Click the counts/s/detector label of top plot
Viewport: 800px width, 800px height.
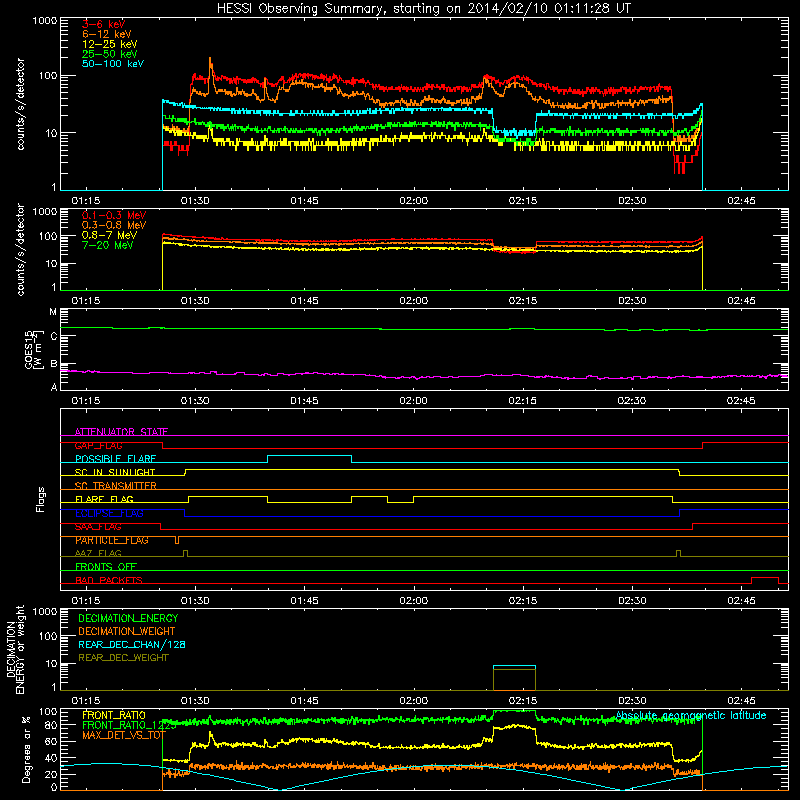[20, 104]
